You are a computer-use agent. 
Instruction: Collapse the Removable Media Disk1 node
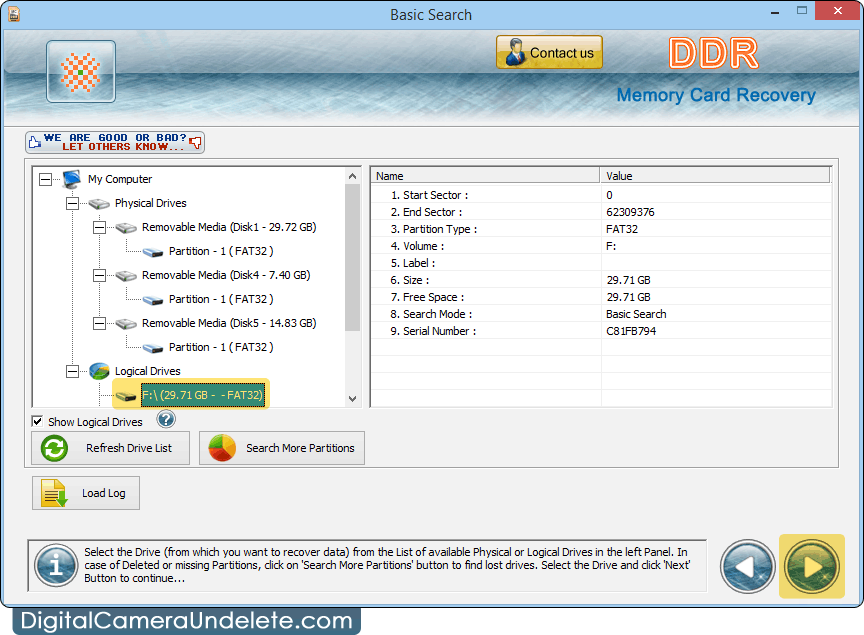click(99, 227)
